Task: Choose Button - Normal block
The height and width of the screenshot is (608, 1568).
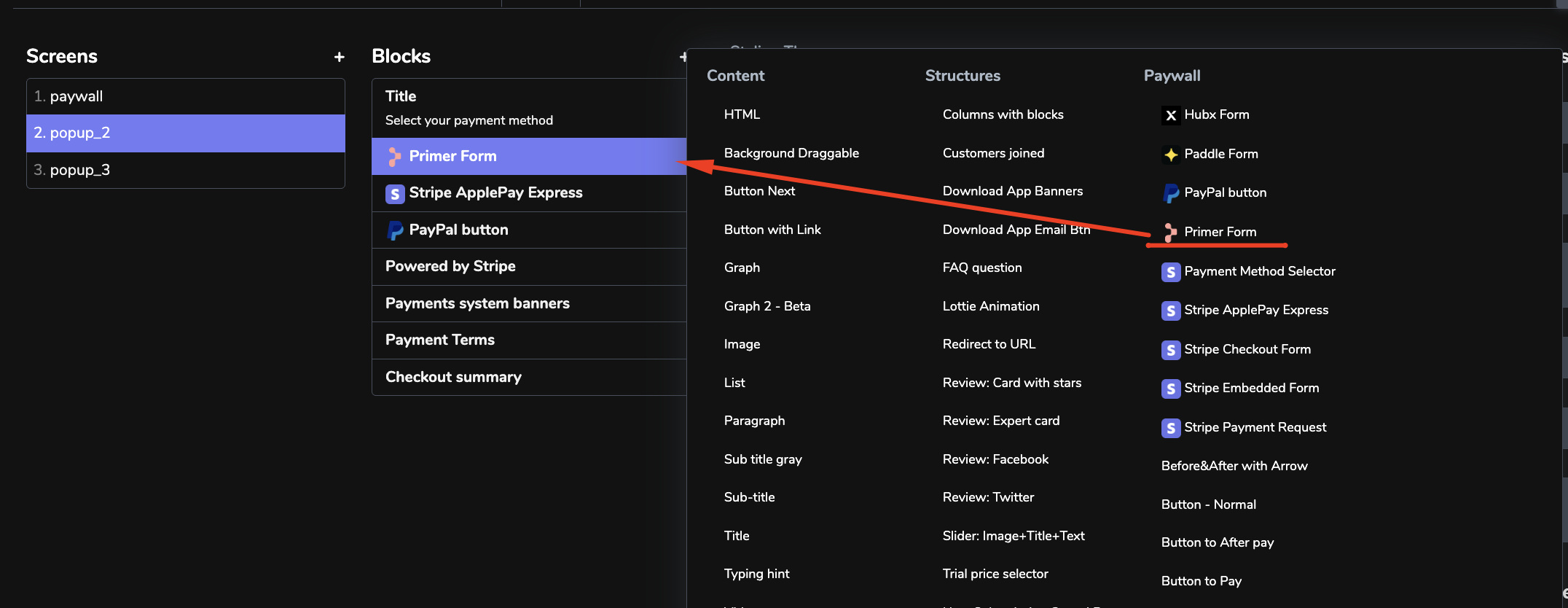Action: point(1208,504)
